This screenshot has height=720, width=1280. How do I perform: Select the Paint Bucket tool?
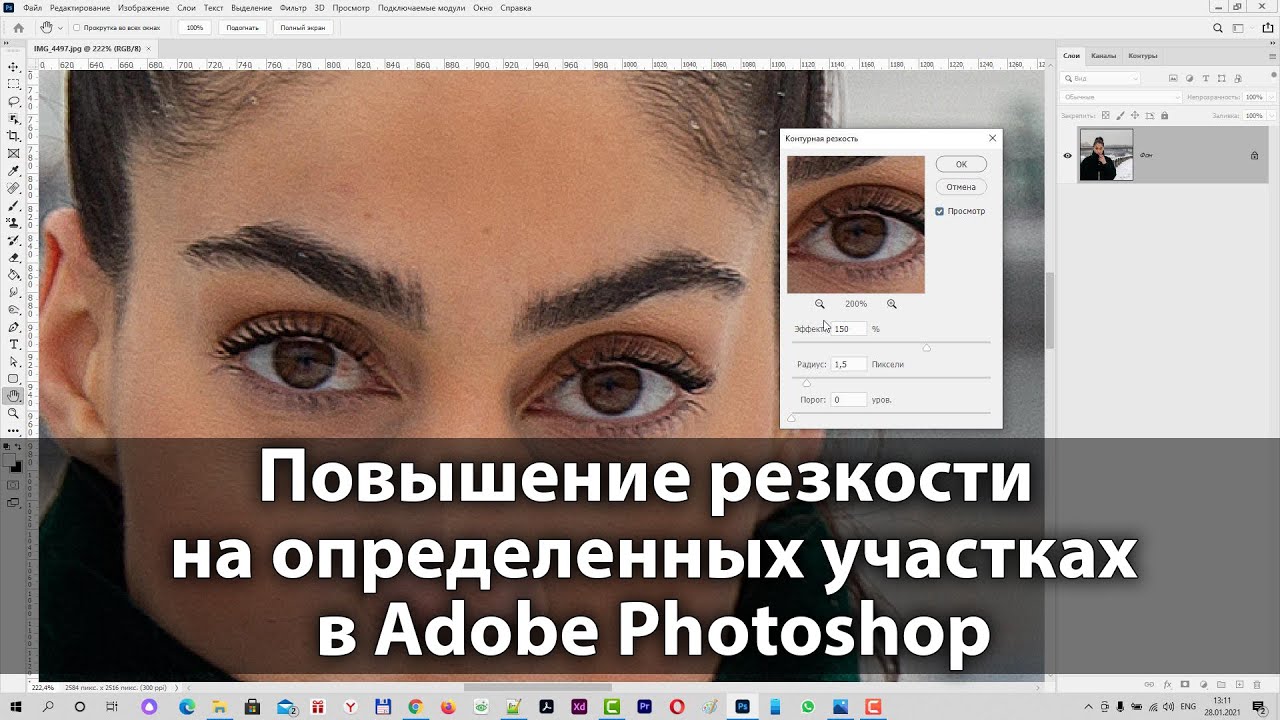click(13, 274)
